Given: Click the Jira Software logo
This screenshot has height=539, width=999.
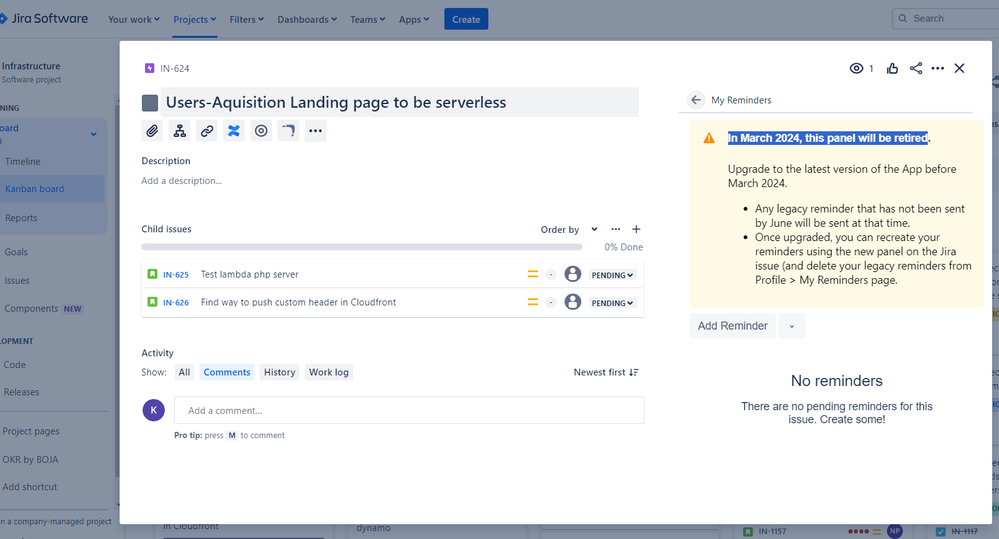Looking at the screenshot, I should click(43, 18).
